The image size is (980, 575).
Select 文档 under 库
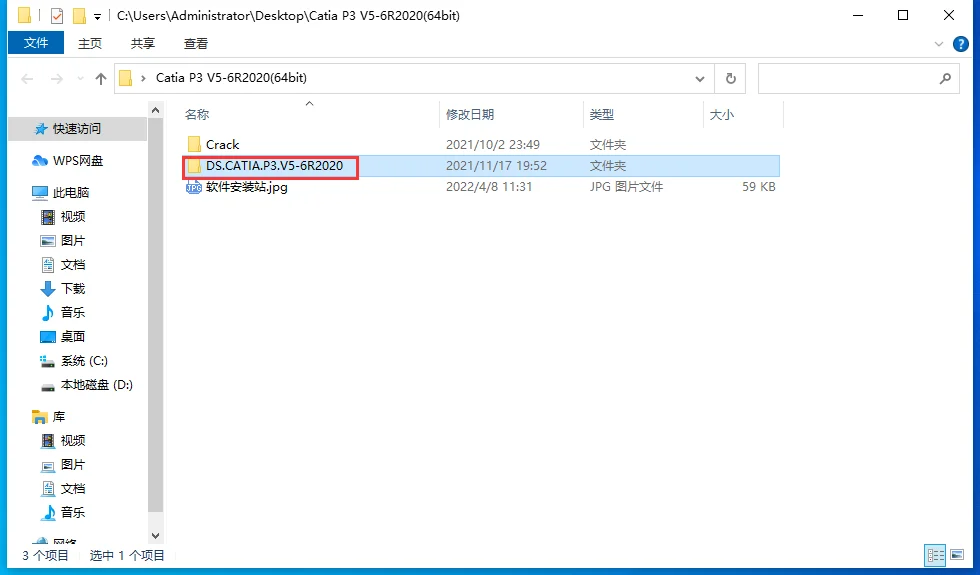(72, 489)
